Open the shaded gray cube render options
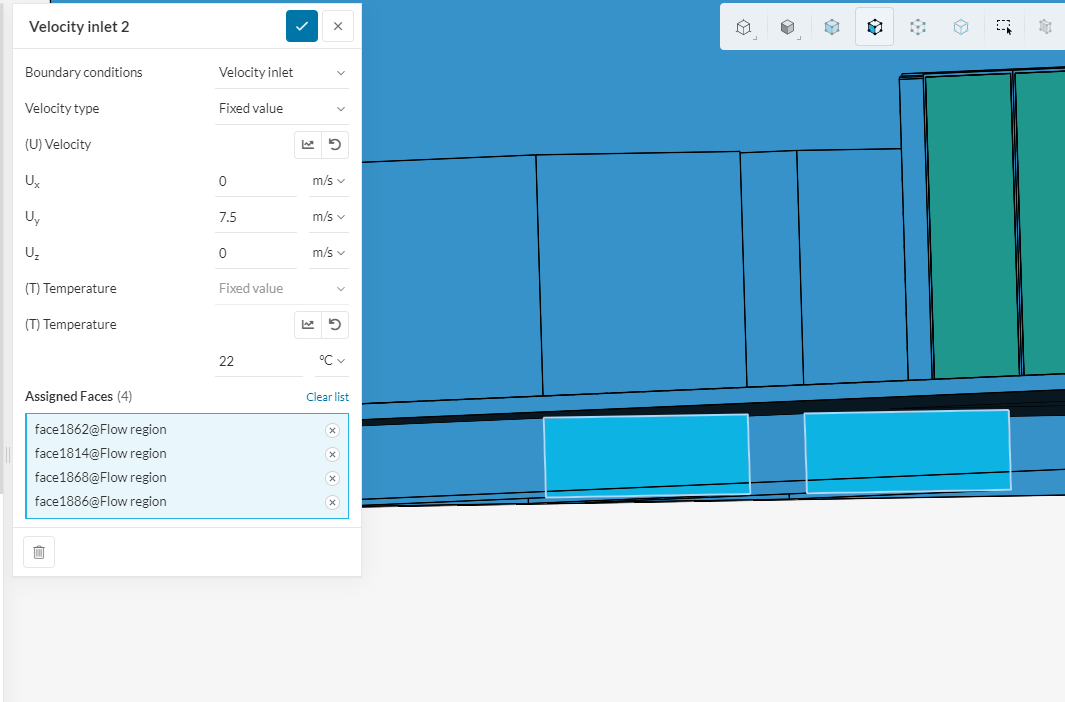Image resolution: width=1065 pixels, height=702 pixels. pos(788,27)
